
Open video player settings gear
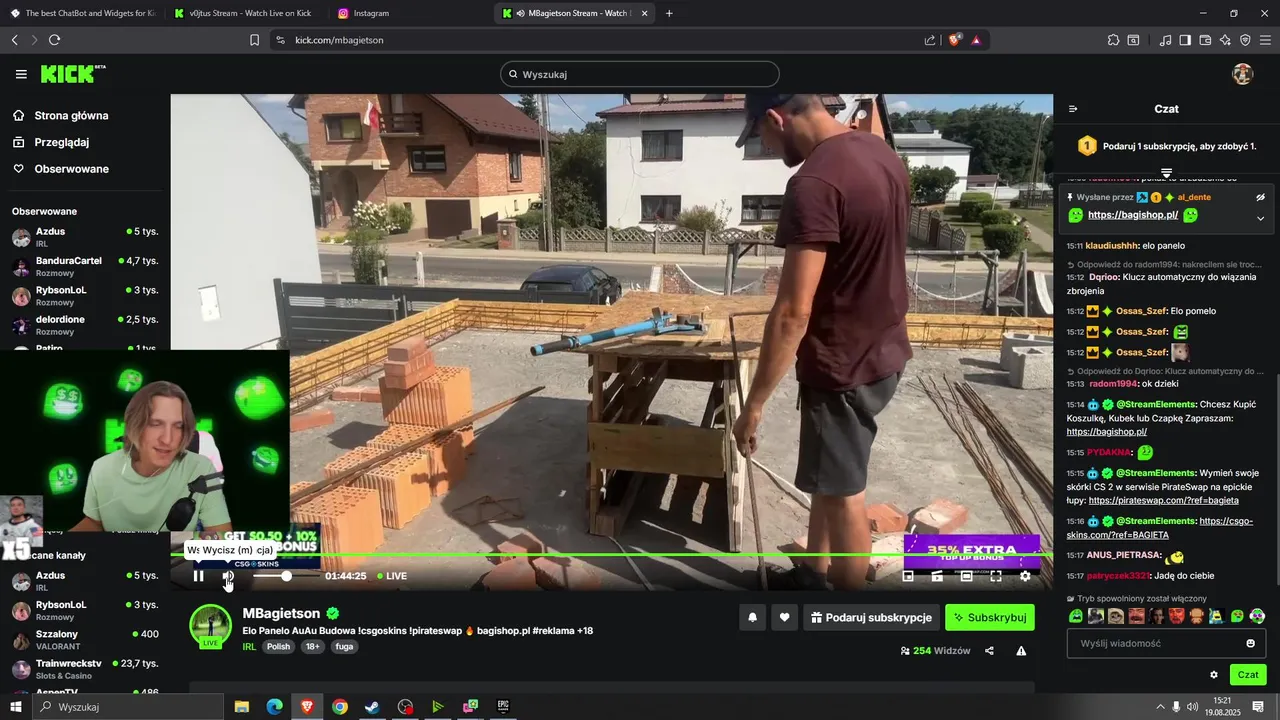click(x=1025, y=576)
